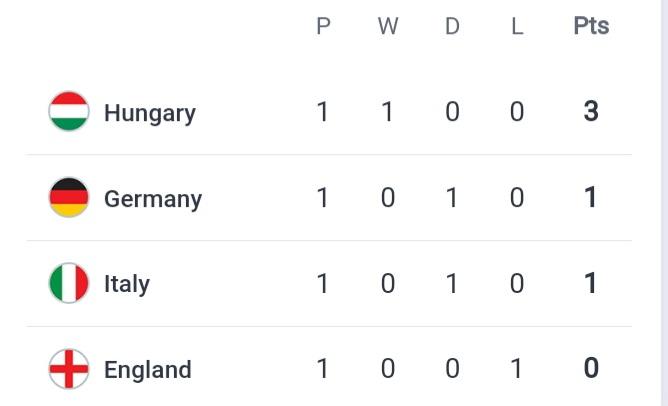Click England's losses value
Screen dimensions: 668x406
(x=517, y=369)
